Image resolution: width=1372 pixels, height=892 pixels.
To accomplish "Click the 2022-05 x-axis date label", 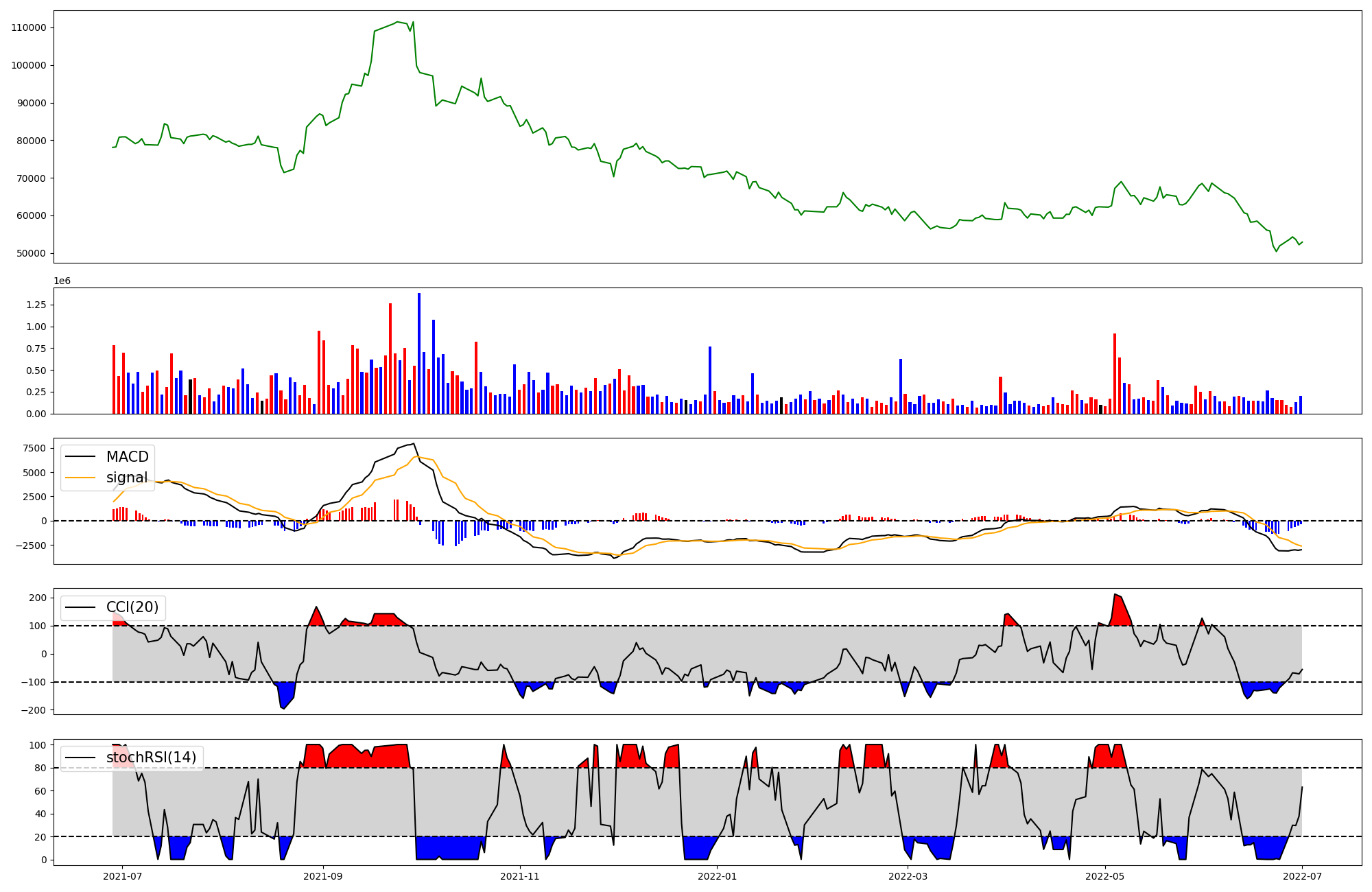I will coord(1106,876).
